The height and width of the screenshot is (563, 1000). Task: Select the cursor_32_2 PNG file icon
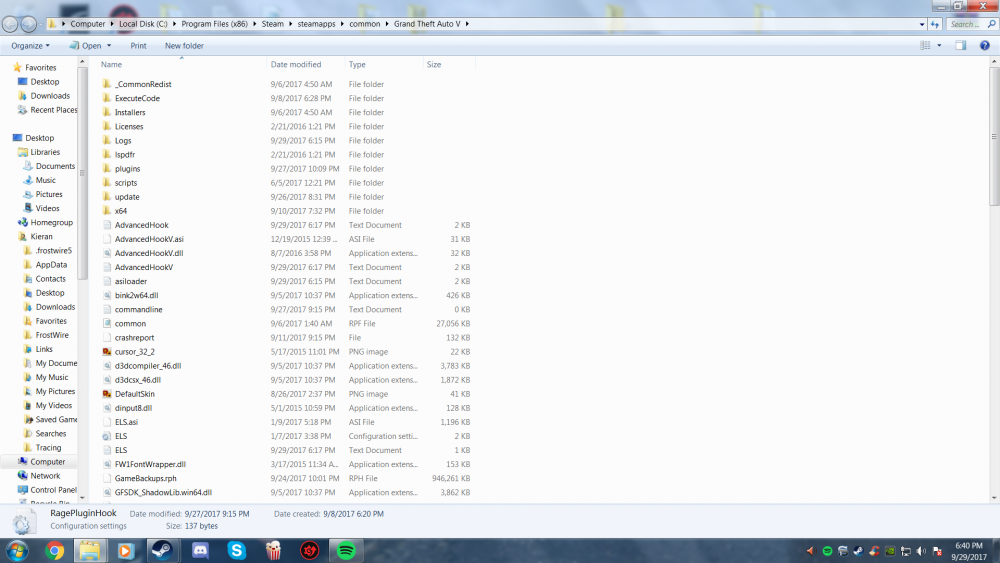[x=107, y=351]
